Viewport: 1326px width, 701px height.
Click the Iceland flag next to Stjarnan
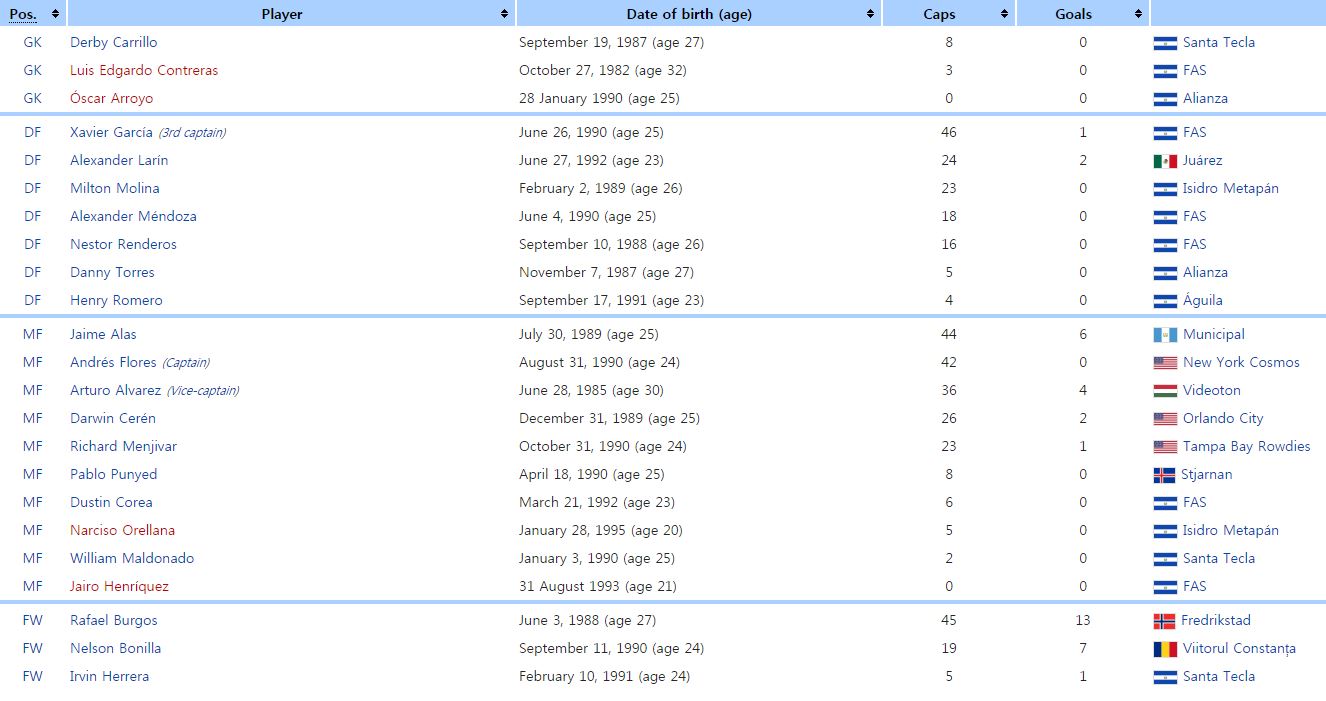point(1164,475)
